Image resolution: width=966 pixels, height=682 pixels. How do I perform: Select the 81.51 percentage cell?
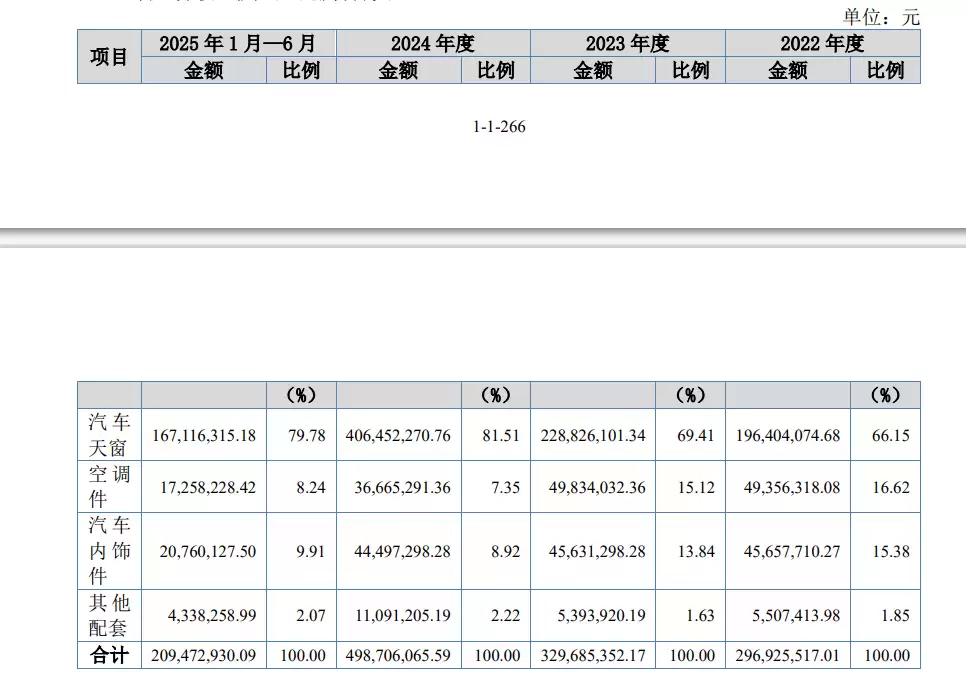pyautogui.click(x=496, y=435)
